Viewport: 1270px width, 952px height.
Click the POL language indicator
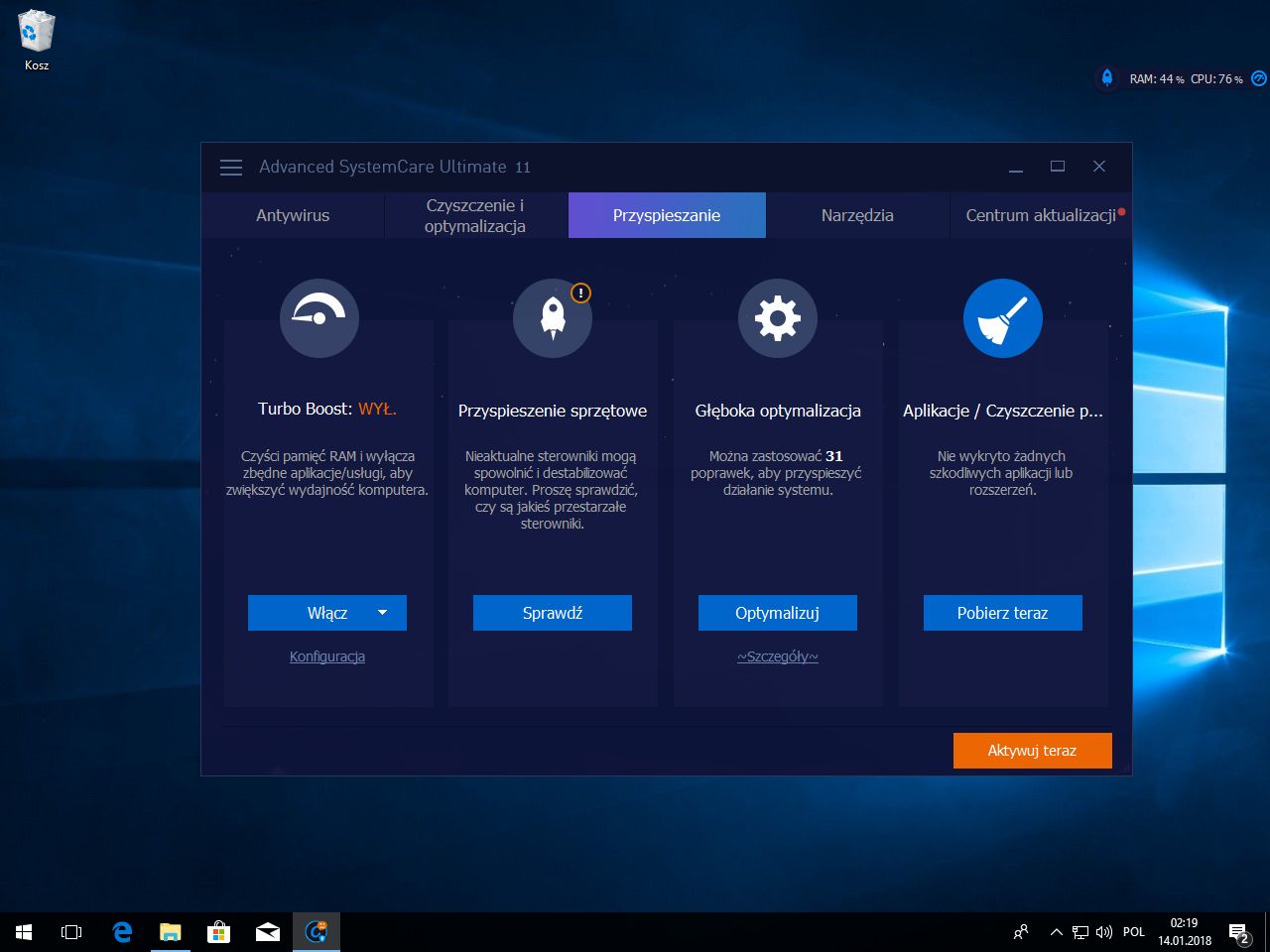coord(1134,932)
